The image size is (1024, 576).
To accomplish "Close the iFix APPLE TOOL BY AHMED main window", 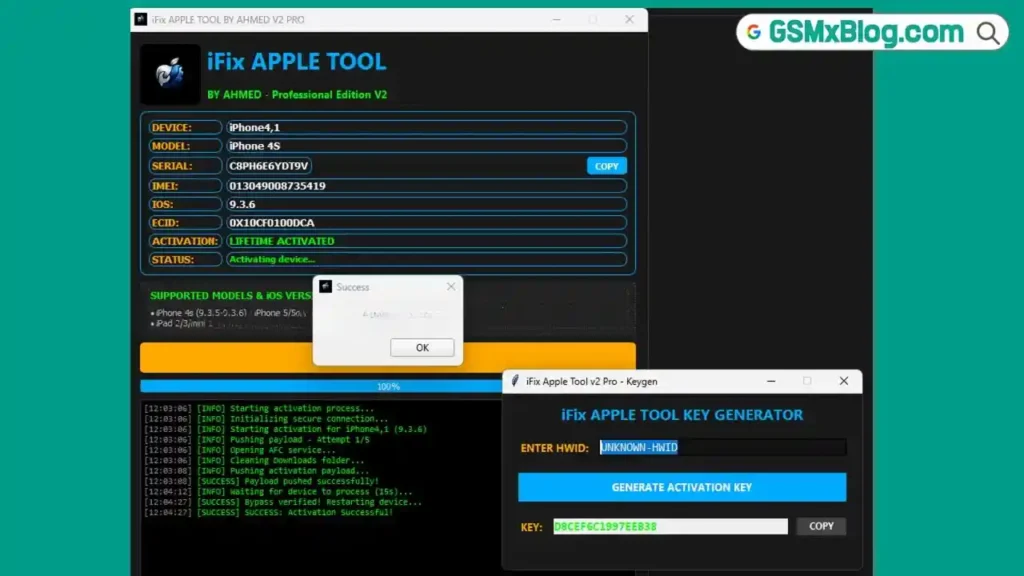I will 629,20.
